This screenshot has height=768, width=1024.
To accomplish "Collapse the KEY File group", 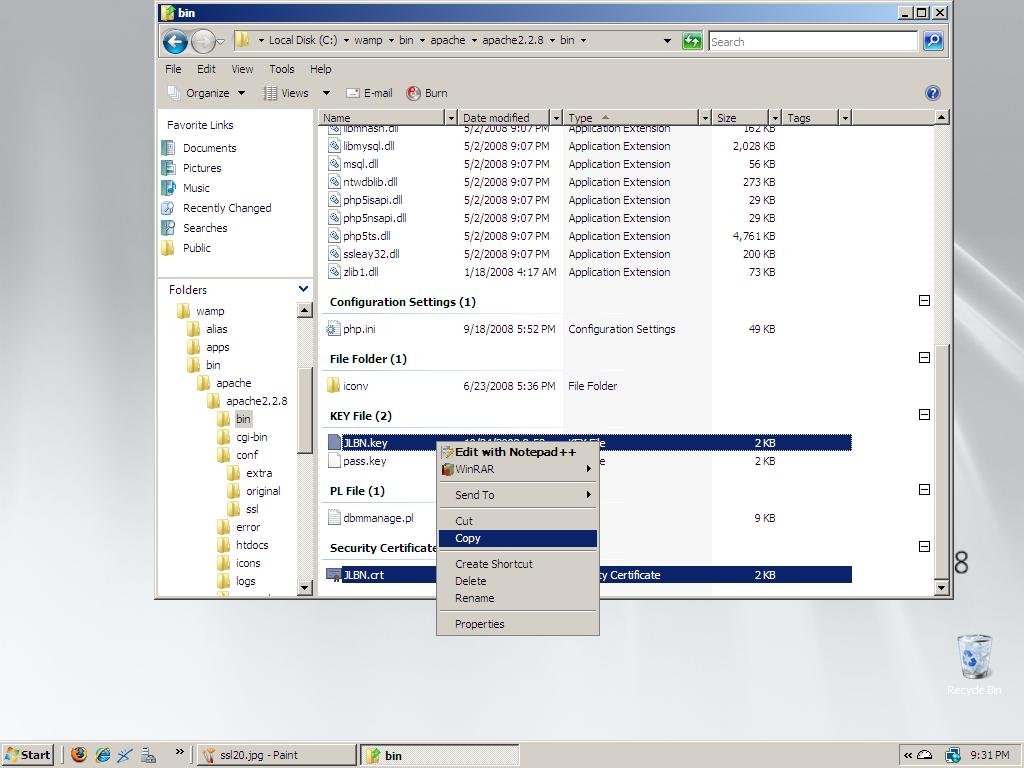I will [924, 415].
